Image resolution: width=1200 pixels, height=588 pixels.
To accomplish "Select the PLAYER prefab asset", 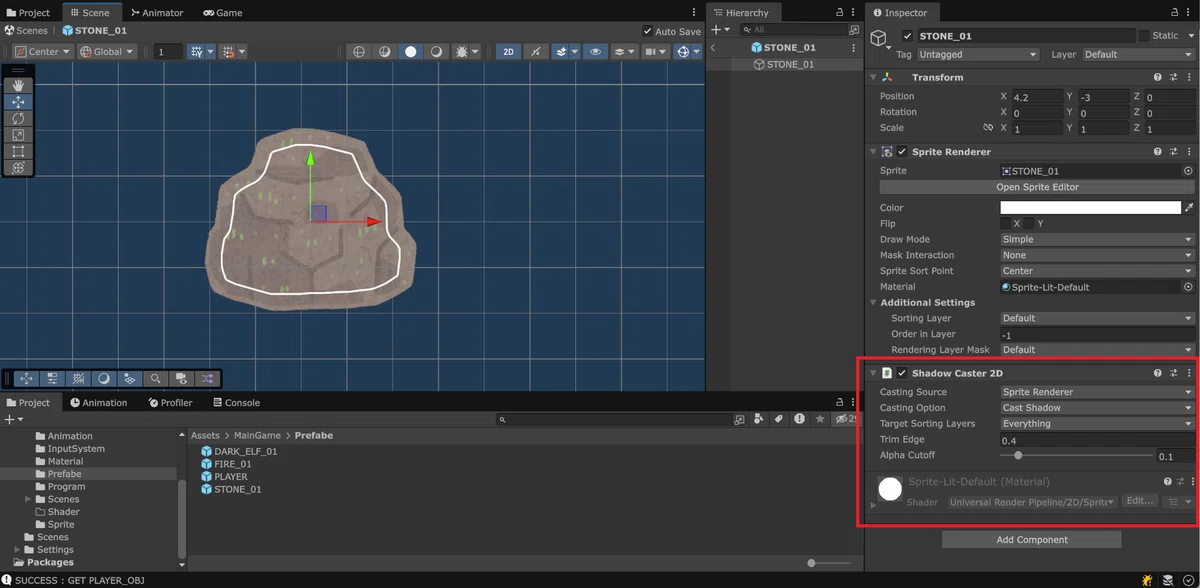I will tap(223, 477).
